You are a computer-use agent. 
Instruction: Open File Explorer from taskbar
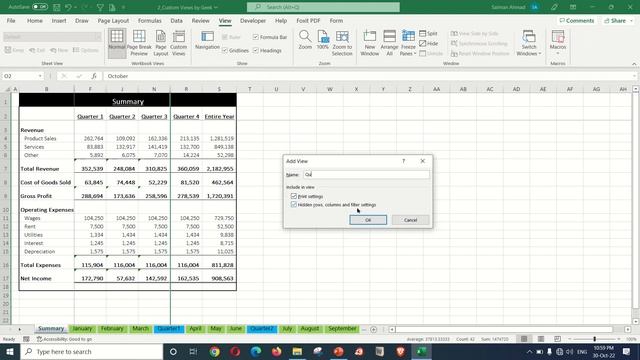click(x=297, y=351)
